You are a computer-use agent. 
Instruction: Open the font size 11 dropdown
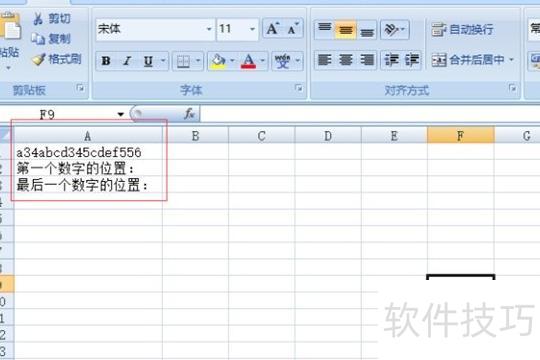(252, 29)
